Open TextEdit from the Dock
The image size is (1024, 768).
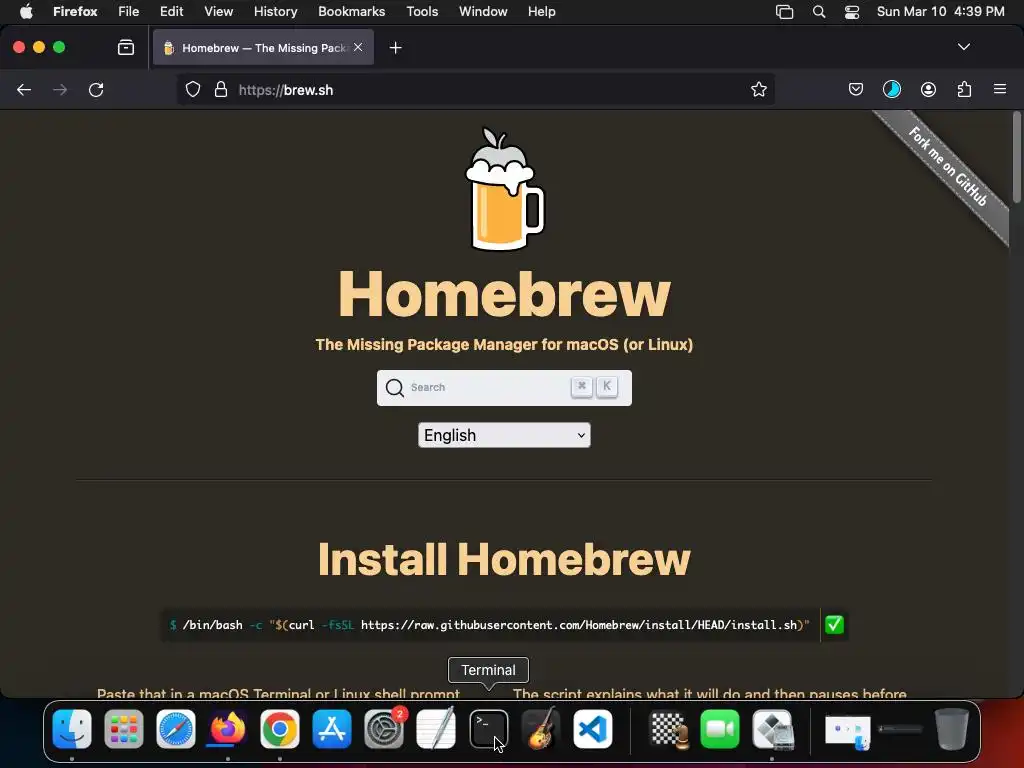click(x=436, y=729)
